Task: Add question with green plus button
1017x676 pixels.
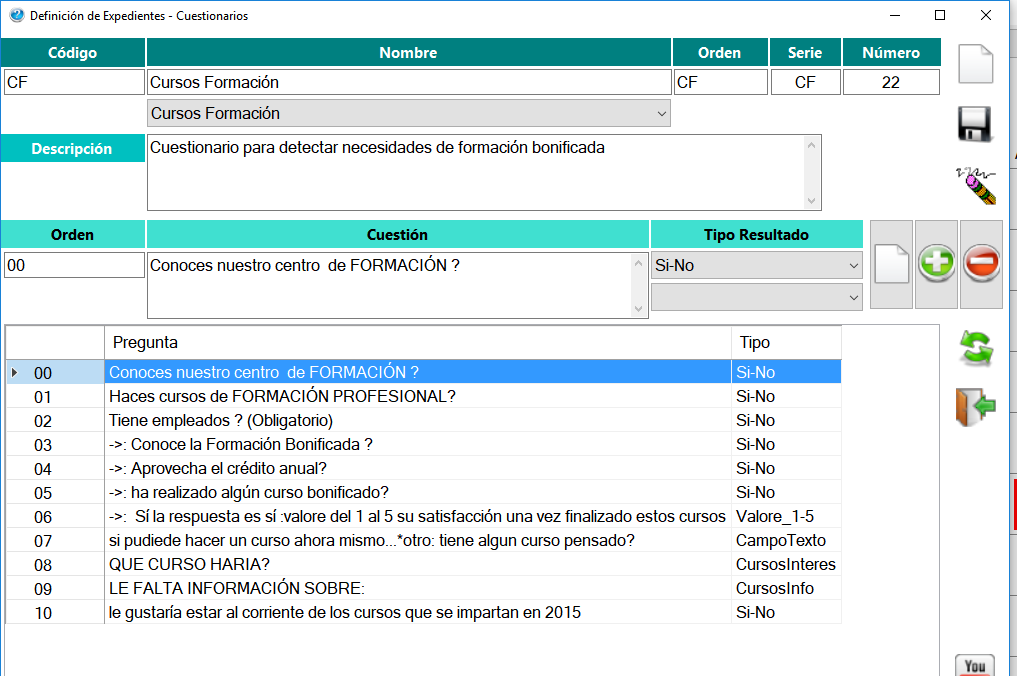Action: pyautogui.click(x=937, y=263)
